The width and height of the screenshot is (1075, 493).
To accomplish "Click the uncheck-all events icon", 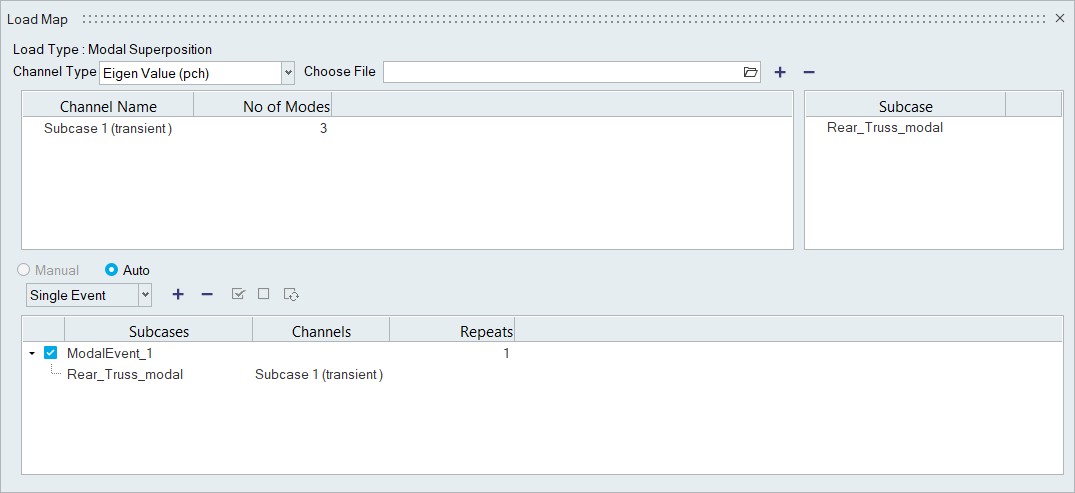I will pos(264,294).
